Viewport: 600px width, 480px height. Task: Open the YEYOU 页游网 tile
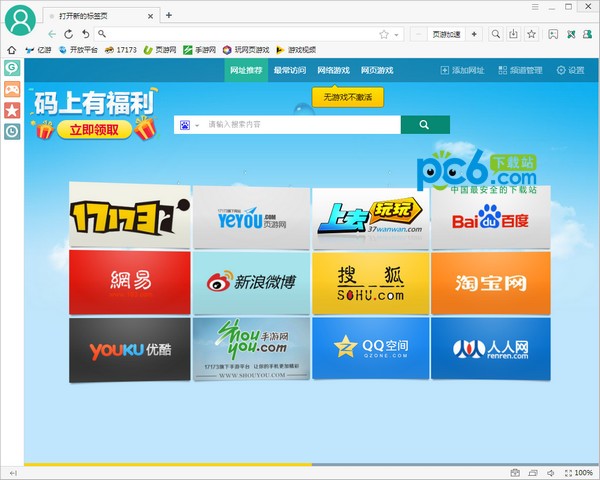point(251,217)
